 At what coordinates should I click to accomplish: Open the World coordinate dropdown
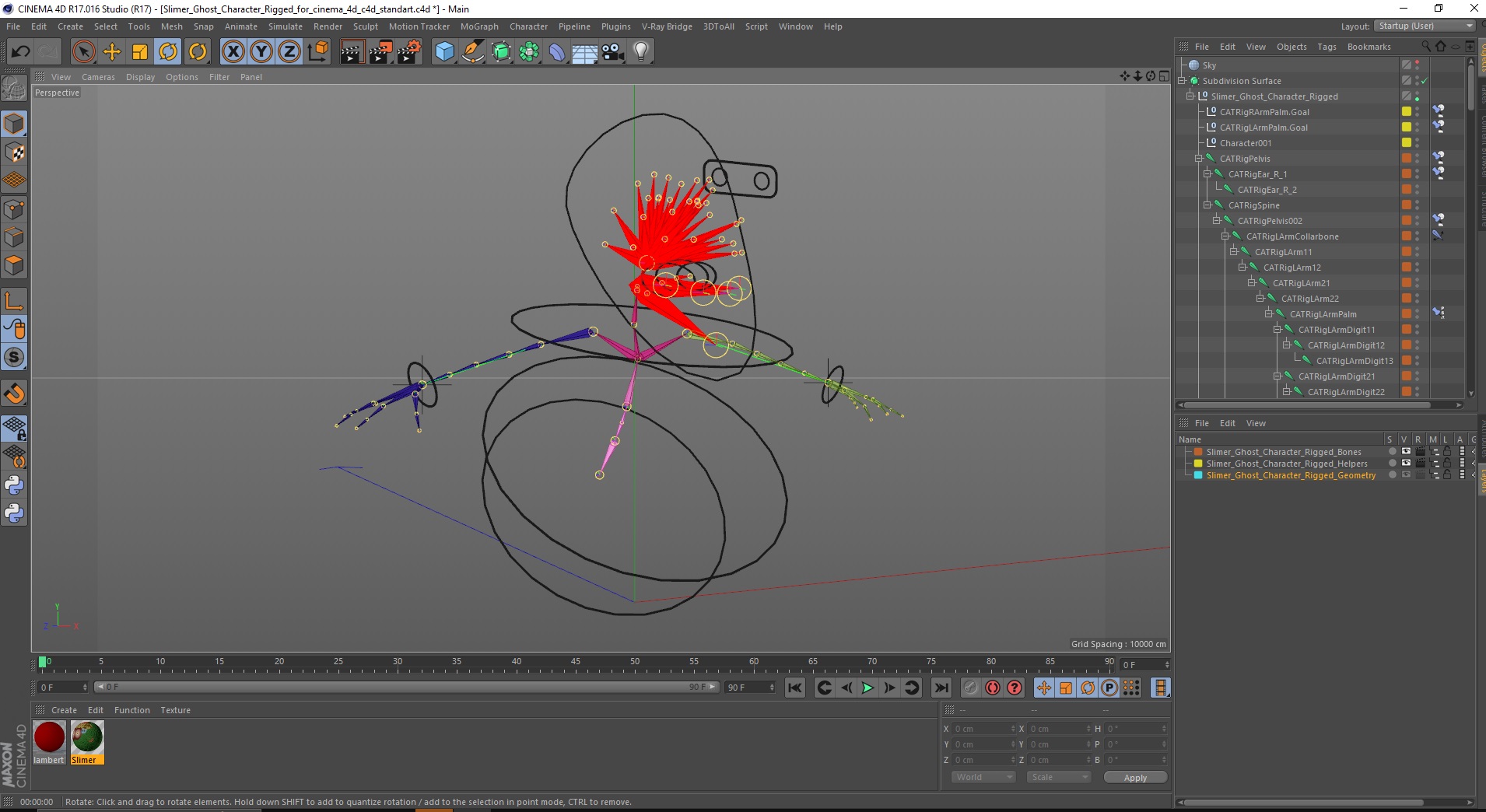click(983, 777)
